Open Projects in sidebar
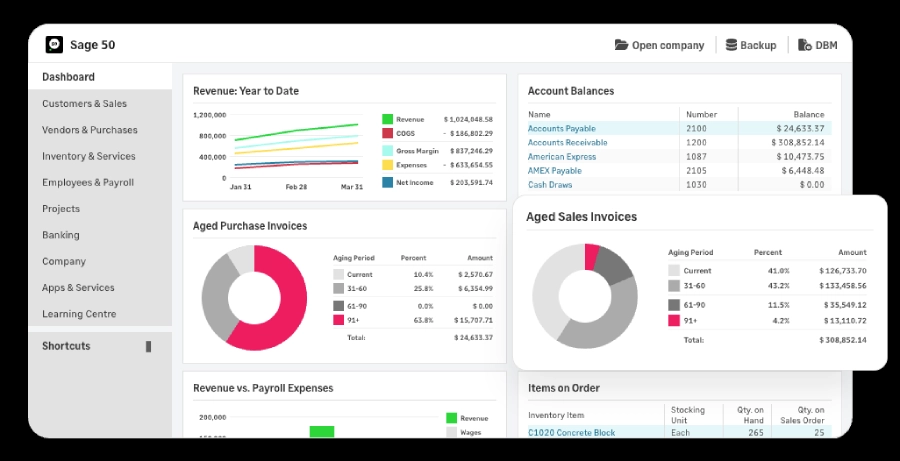The image size is (900, 461). click(x=61, y=209)
